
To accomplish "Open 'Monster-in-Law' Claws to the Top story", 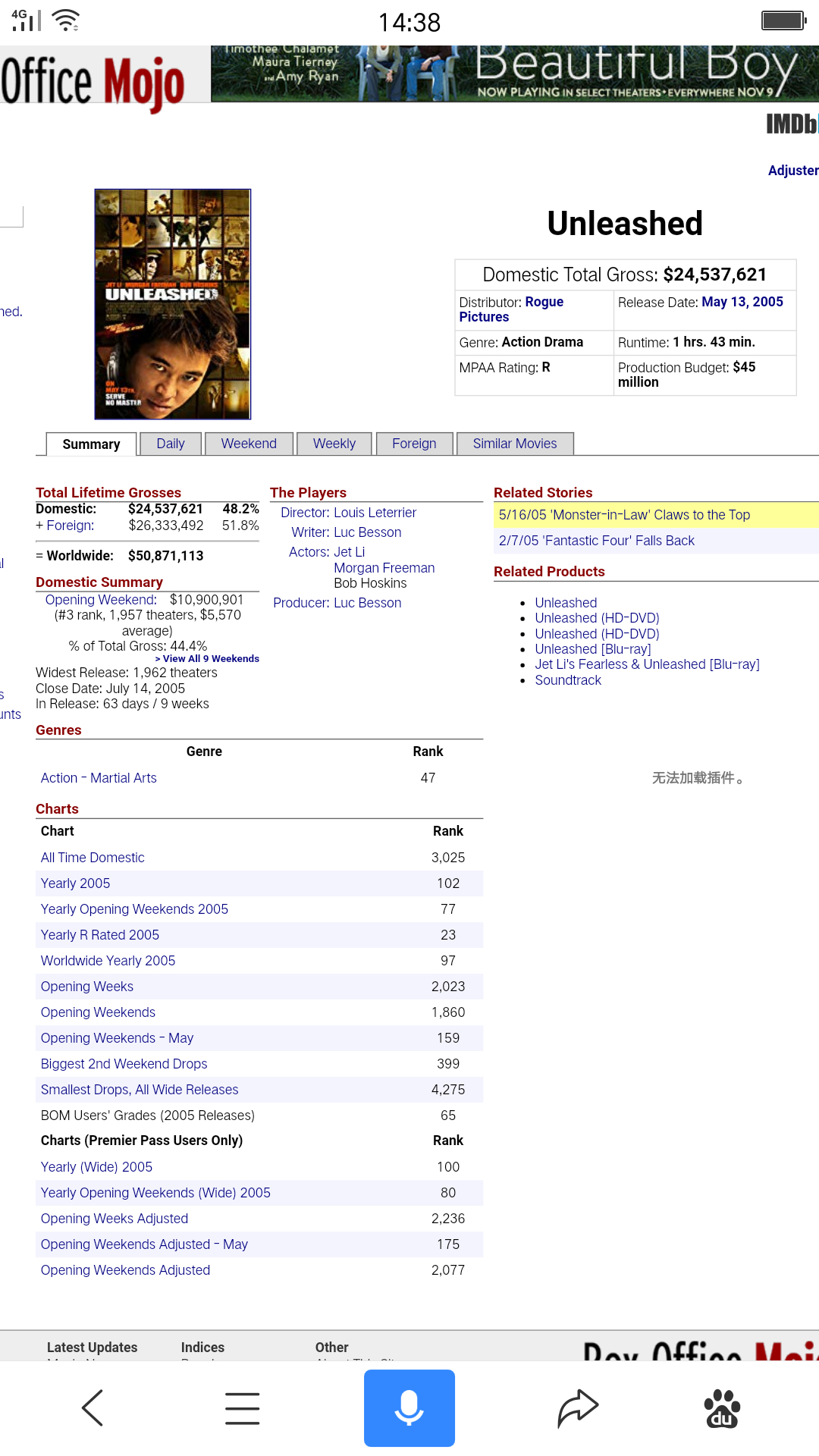I will tap(624, 515).
